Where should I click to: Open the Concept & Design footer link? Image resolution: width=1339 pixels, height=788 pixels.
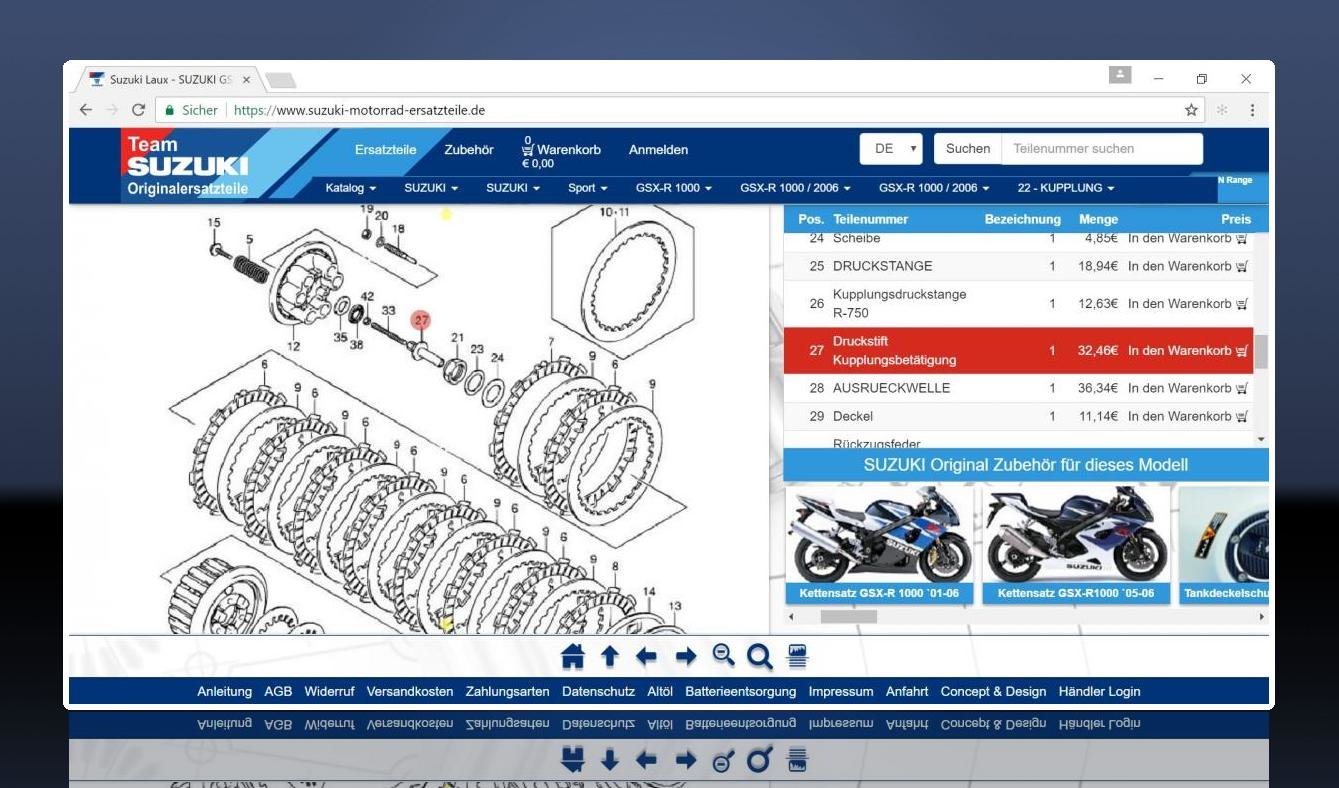click(x=993, y=692)
